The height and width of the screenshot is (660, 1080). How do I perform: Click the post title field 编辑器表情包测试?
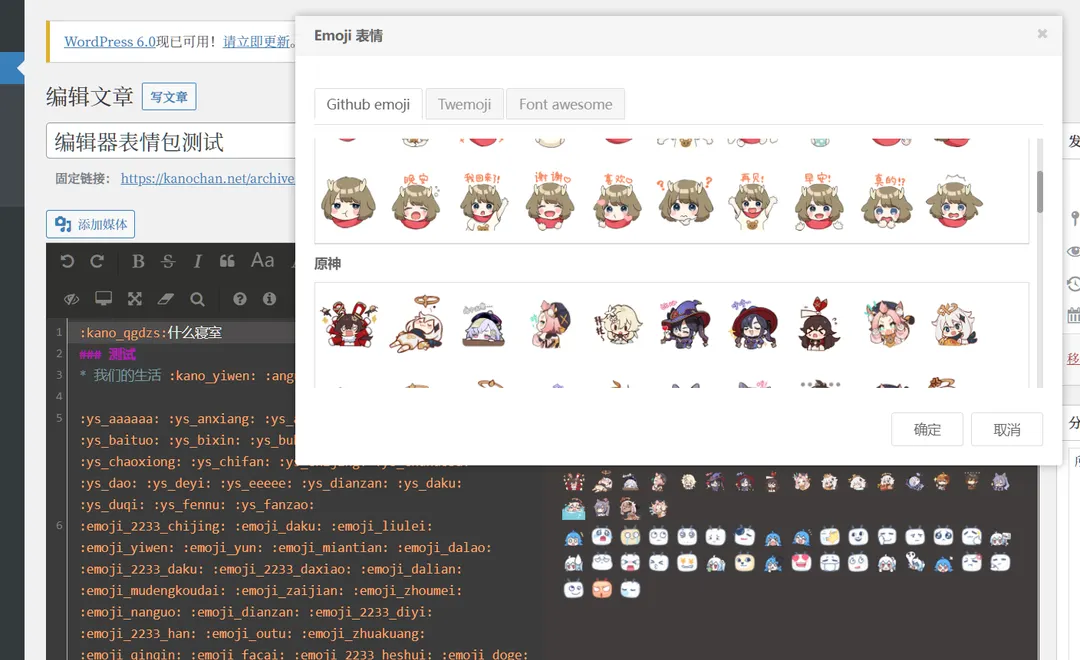pyautogui.click(x=171, y=142)
